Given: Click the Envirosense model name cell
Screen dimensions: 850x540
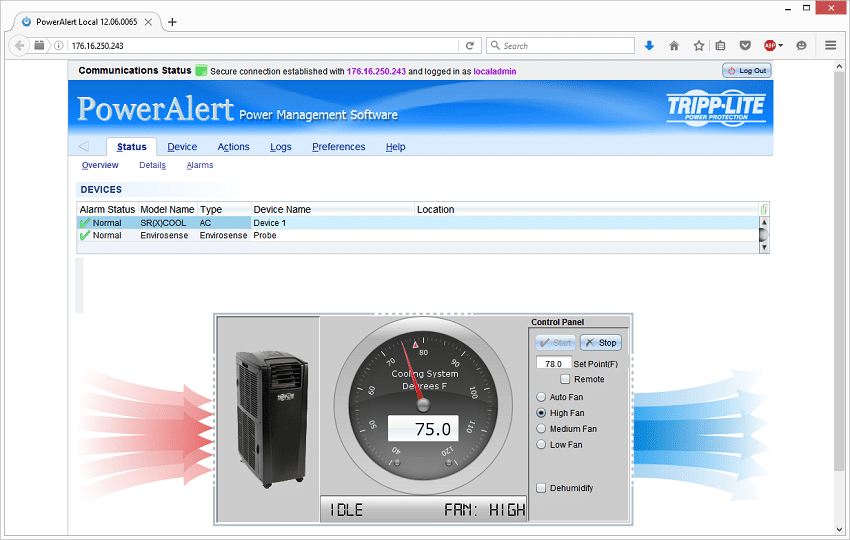Looking at the screenshot, I should (168, 235).
